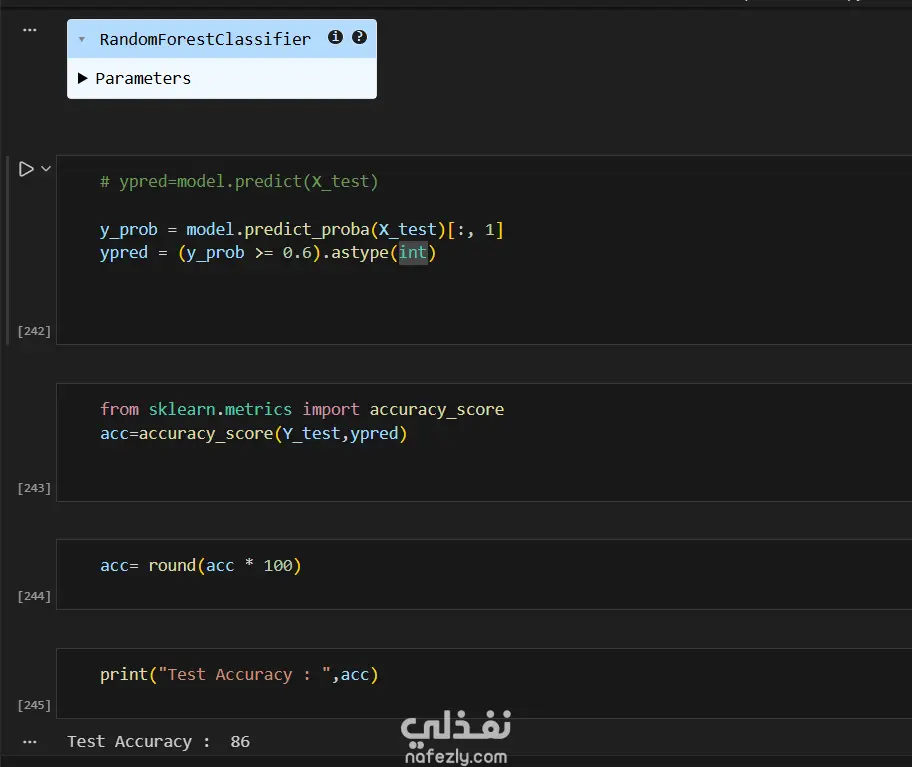Click the commented ypred=model.predict line
This screenshot has height=767, width=912.
[x=239, y=181]
